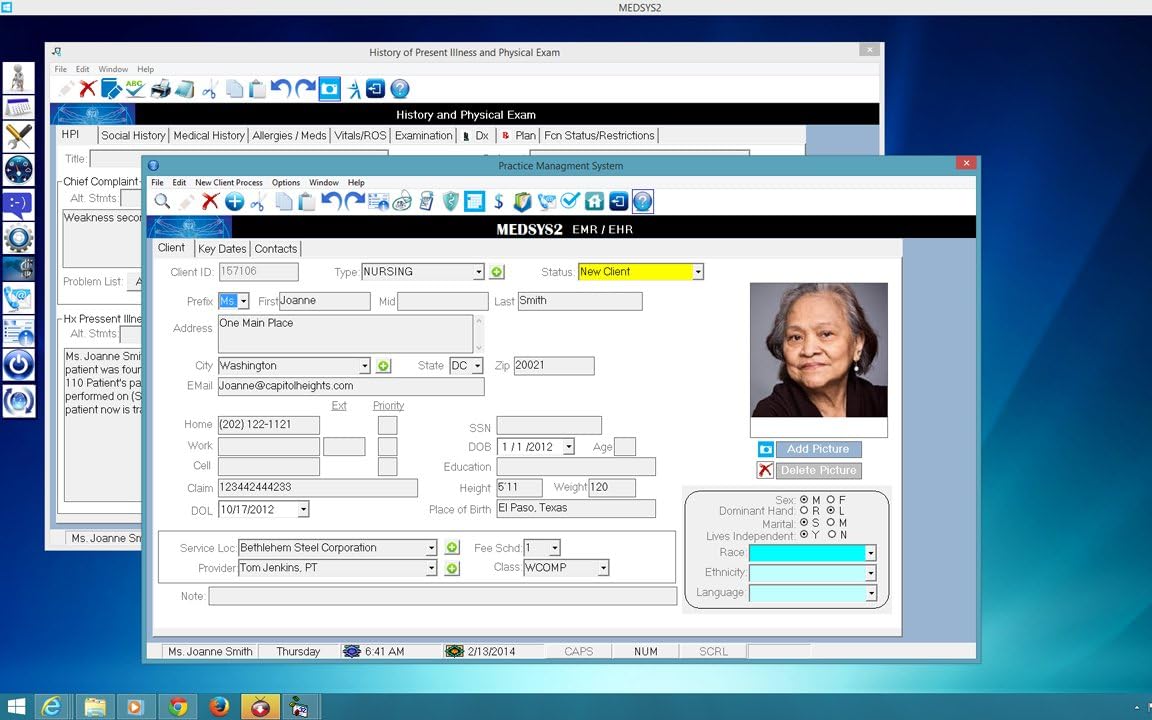
Task: Switch to the Key Dates tab
Action: tap(221, 248)
